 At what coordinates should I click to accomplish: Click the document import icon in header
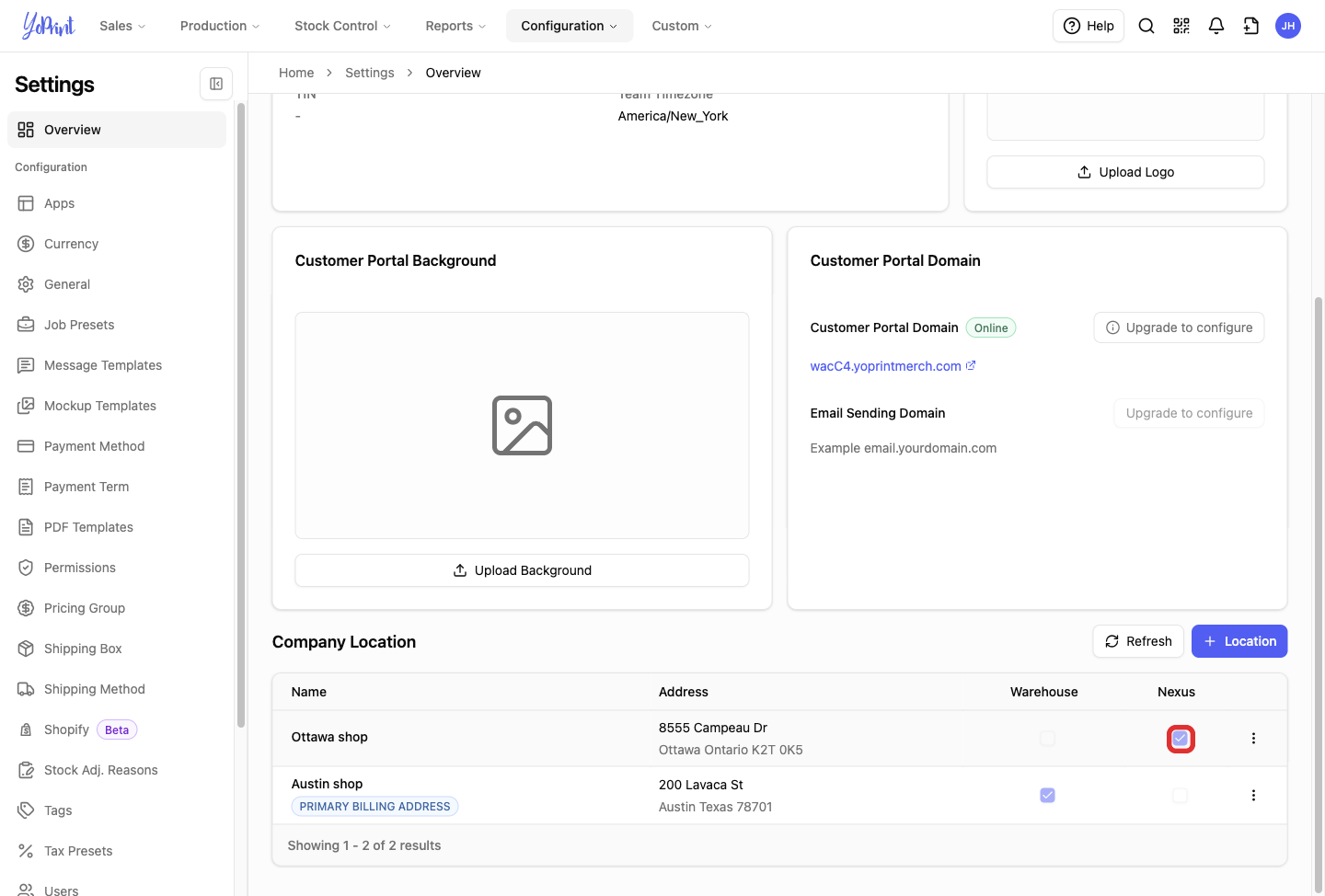pos(1251,26)
